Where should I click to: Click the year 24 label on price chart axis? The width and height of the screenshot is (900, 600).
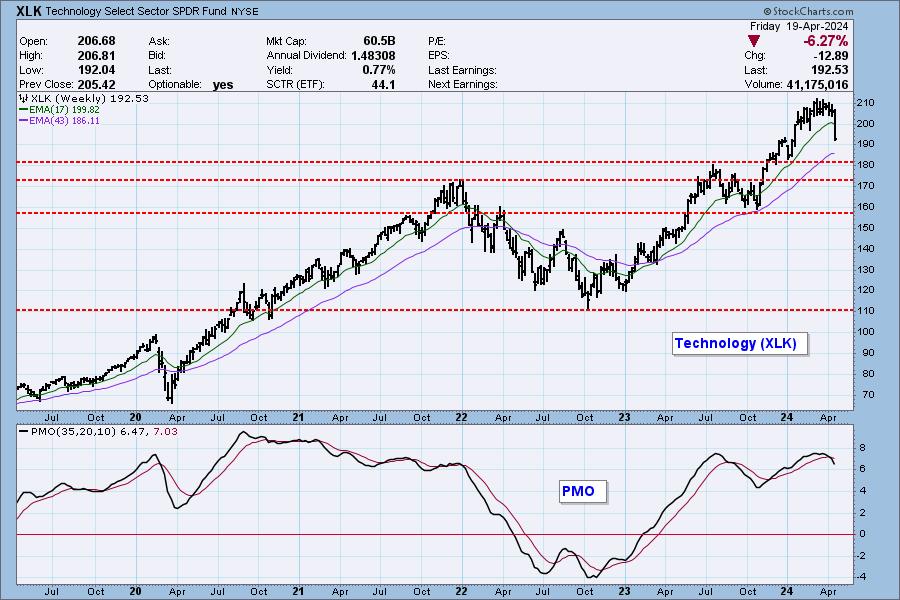click(x=786, y=417)
